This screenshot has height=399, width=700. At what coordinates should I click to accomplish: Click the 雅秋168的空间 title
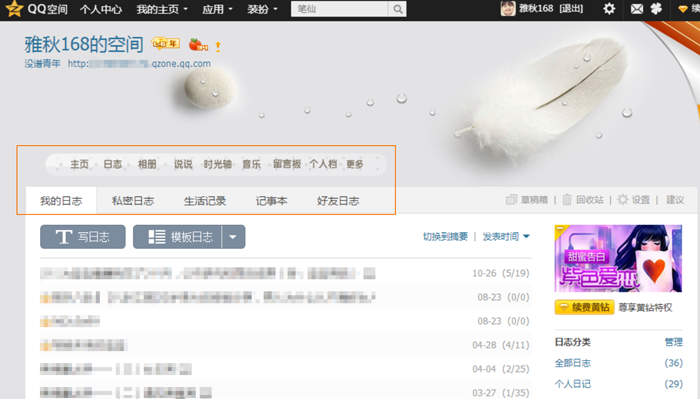click(x=84, y=44)
